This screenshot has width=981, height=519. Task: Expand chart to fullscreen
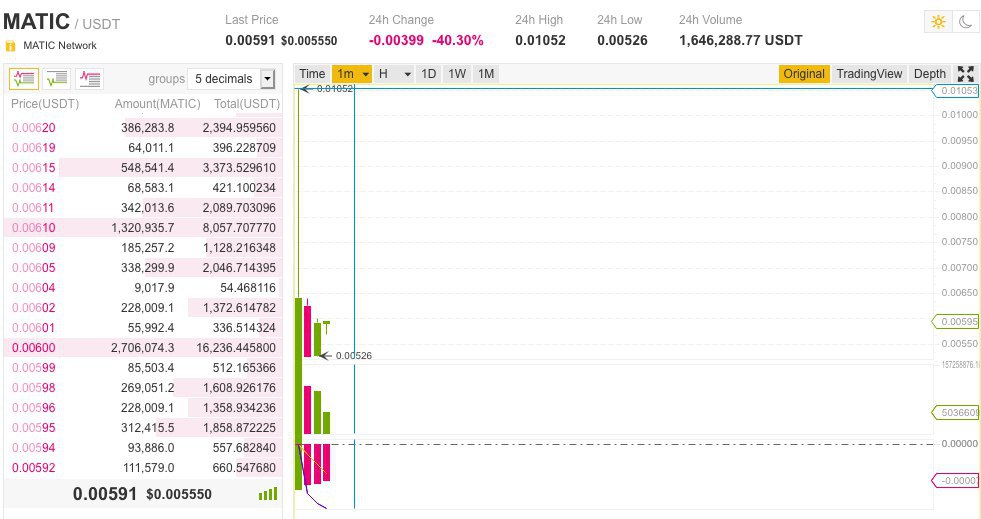(965, 74)
